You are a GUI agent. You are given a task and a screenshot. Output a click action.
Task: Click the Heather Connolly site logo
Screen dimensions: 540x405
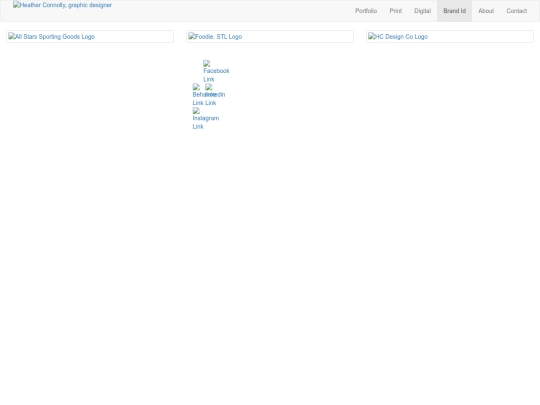click(x=62, y=5)
